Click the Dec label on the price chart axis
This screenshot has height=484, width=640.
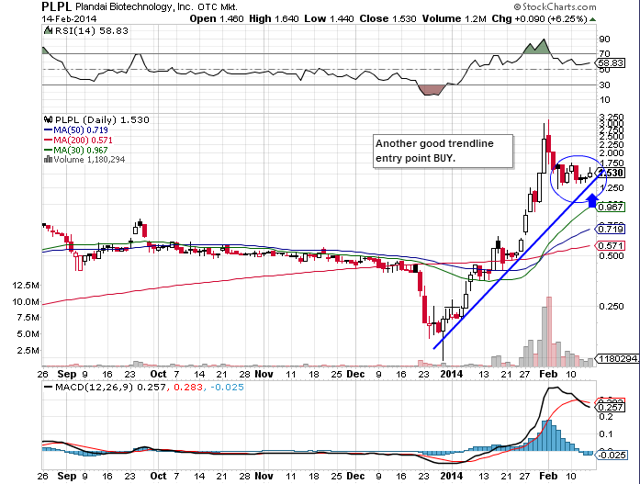[356, 374]
